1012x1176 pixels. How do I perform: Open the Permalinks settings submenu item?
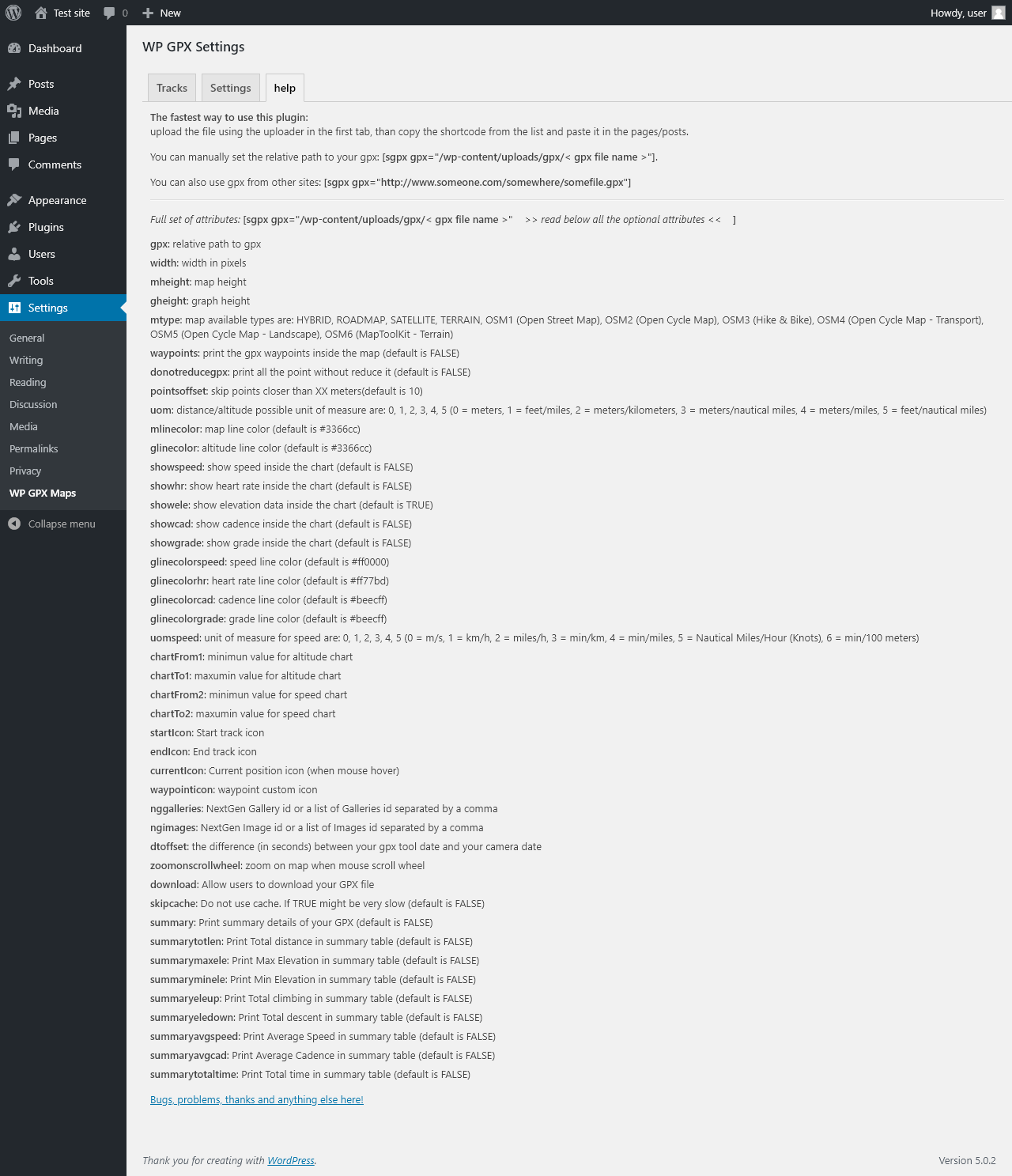[34, 448]
